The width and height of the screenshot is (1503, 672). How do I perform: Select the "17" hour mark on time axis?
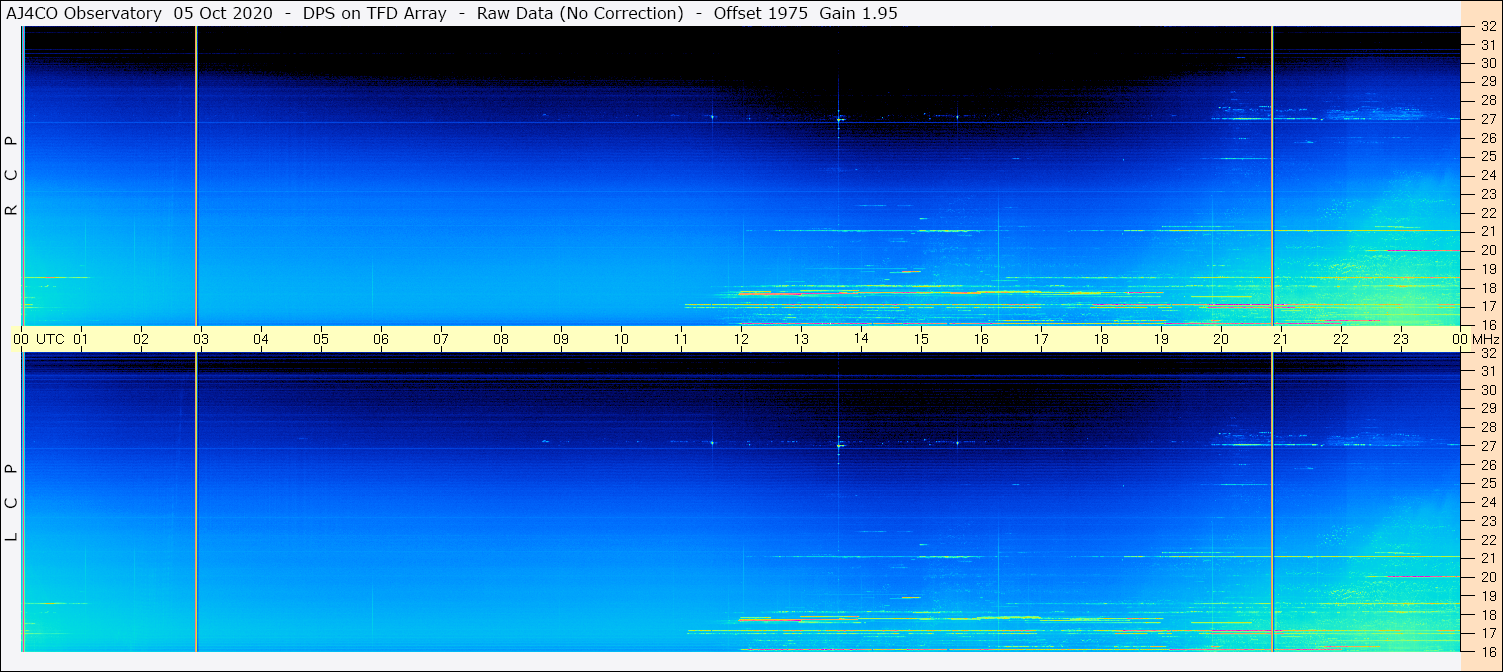1041,339
